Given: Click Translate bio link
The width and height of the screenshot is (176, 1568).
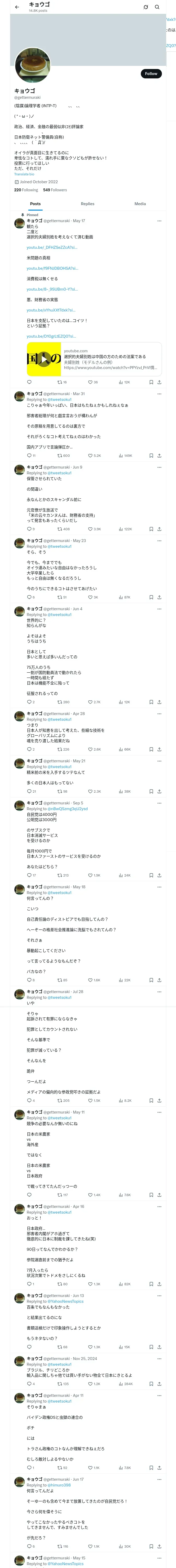Looking at the screenshot, I should pos(24,174).
